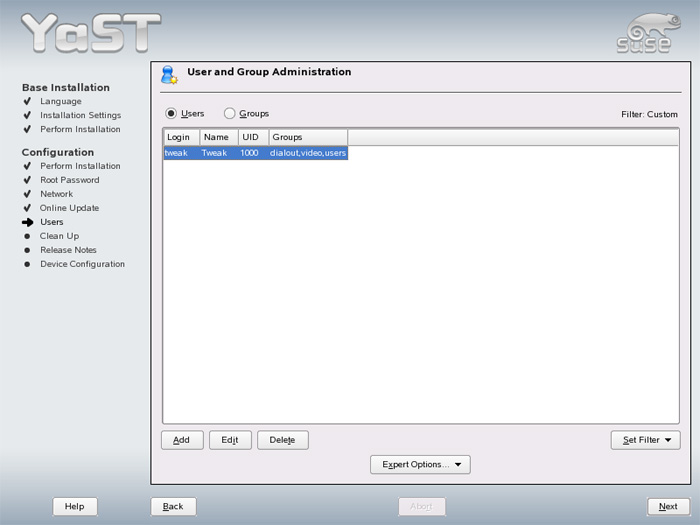Click 'Root Password' in the sidebar
The height and width of the screenshot is (525, 700).
coord(70,180)
